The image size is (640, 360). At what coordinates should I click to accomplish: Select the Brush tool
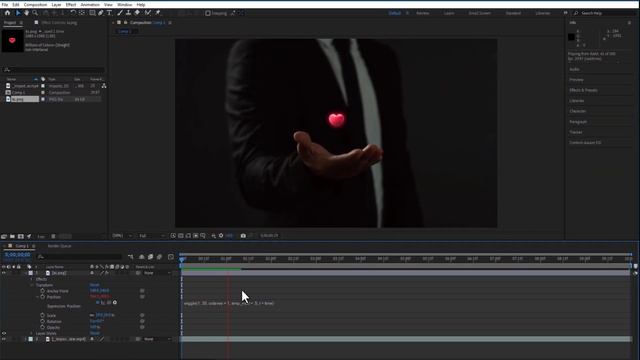pos(120,13)
